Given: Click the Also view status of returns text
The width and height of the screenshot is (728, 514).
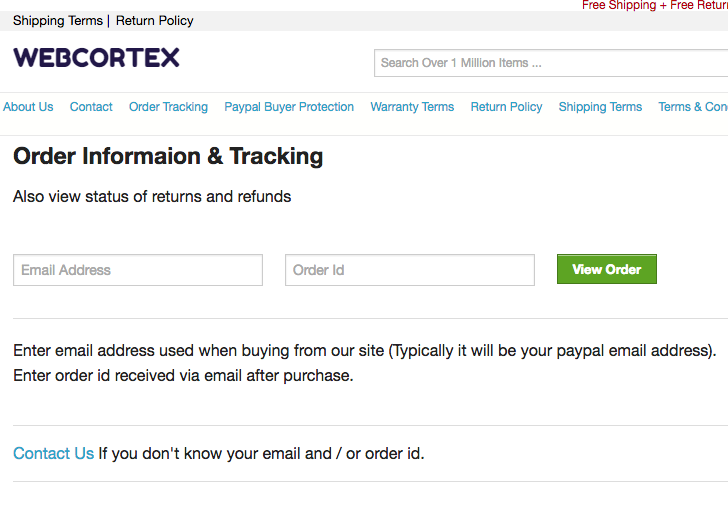Looking at the screenshot, I should [x=152, y=196].
